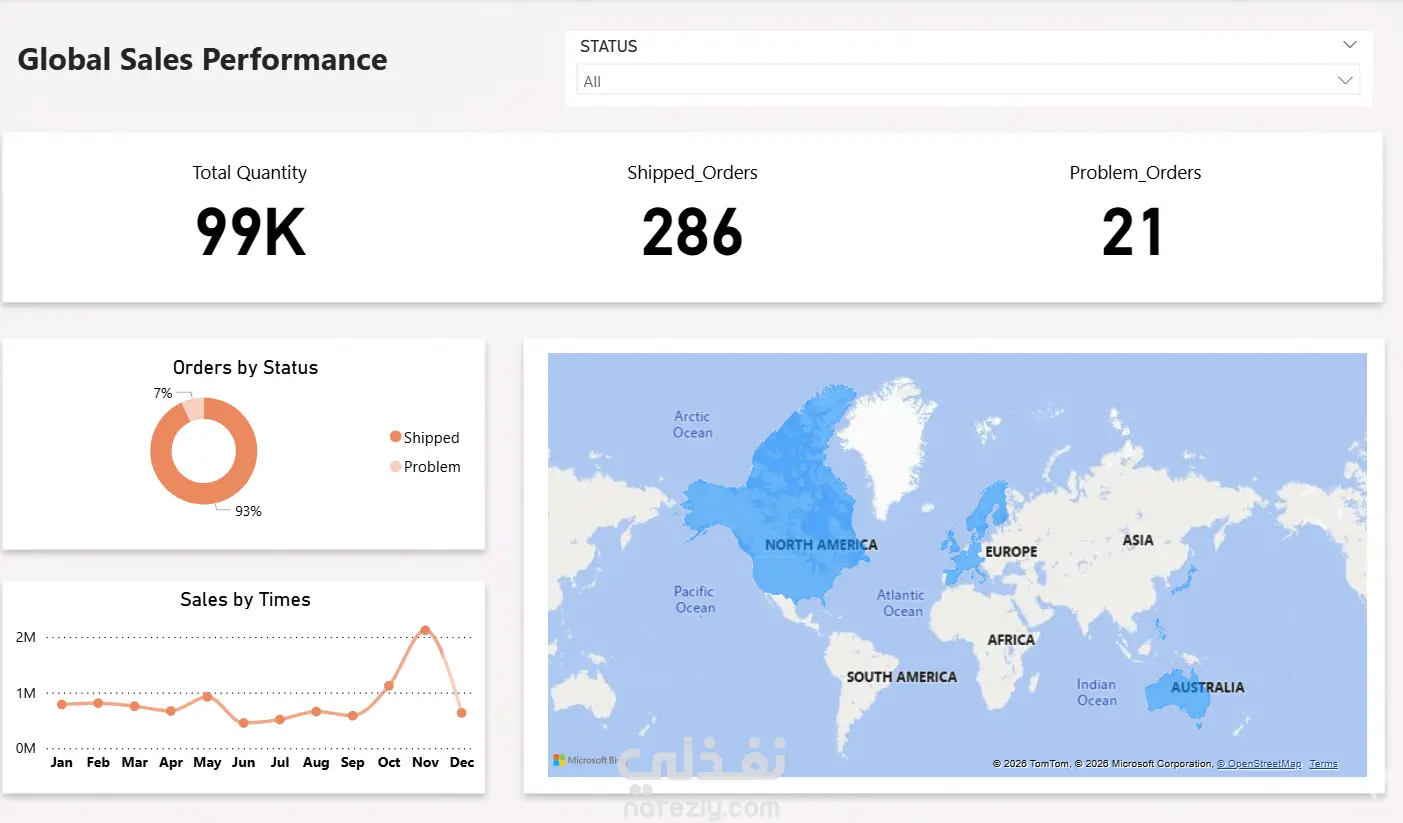Click the Total Quantity 99K card

(250, 216)
